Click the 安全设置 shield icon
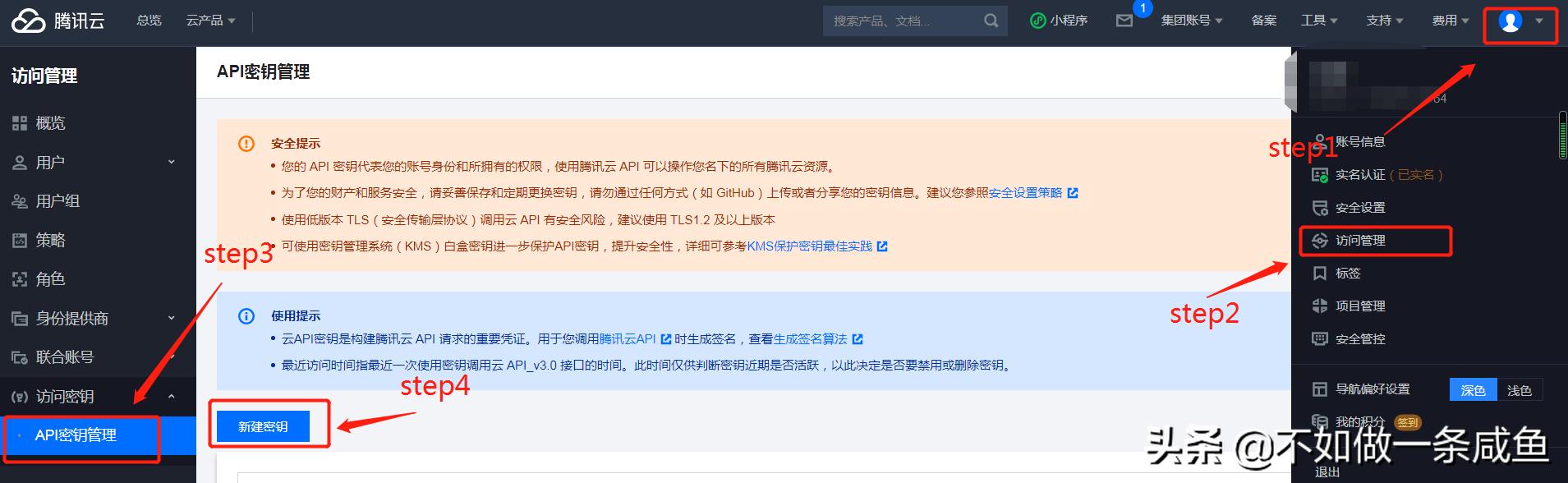 pos(1320,208)
